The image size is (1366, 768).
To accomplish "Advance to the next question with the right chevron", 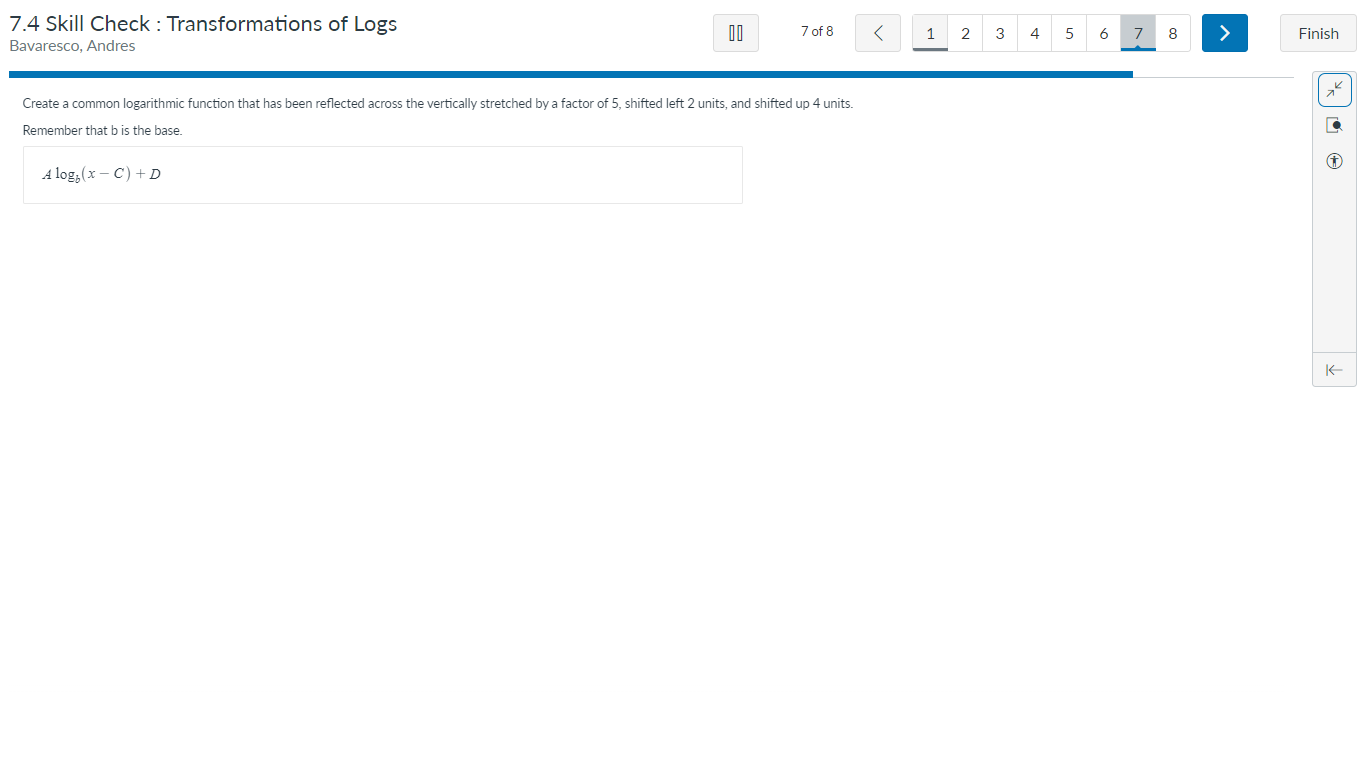I will click(x=1224, y=33).
